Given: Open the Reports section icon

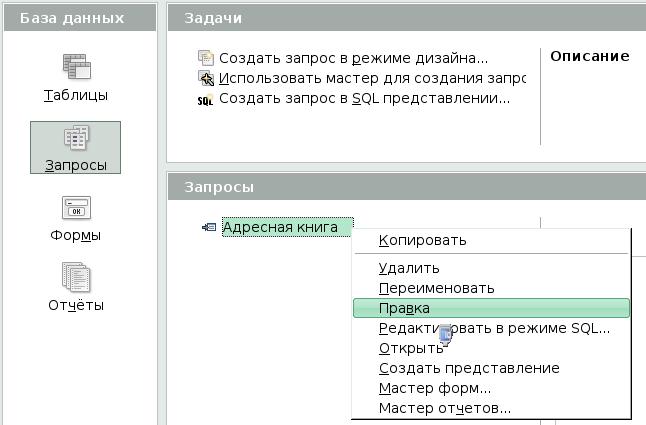Looking at the screenshot, I should tap(76, 277).
